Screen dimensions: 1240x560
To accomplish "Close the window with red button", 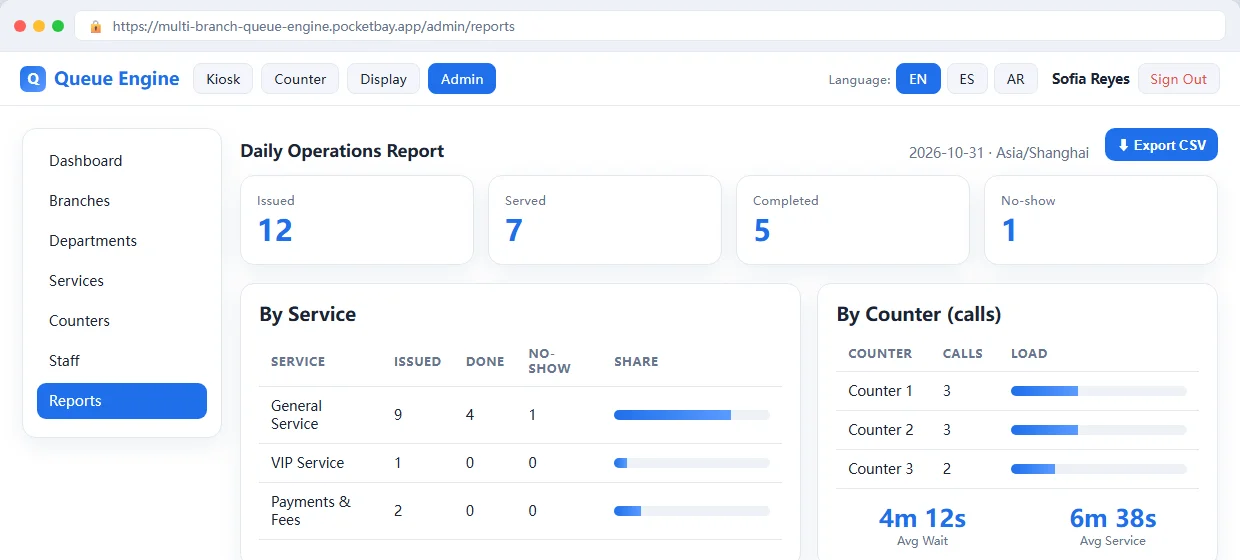I will point(20,26).
